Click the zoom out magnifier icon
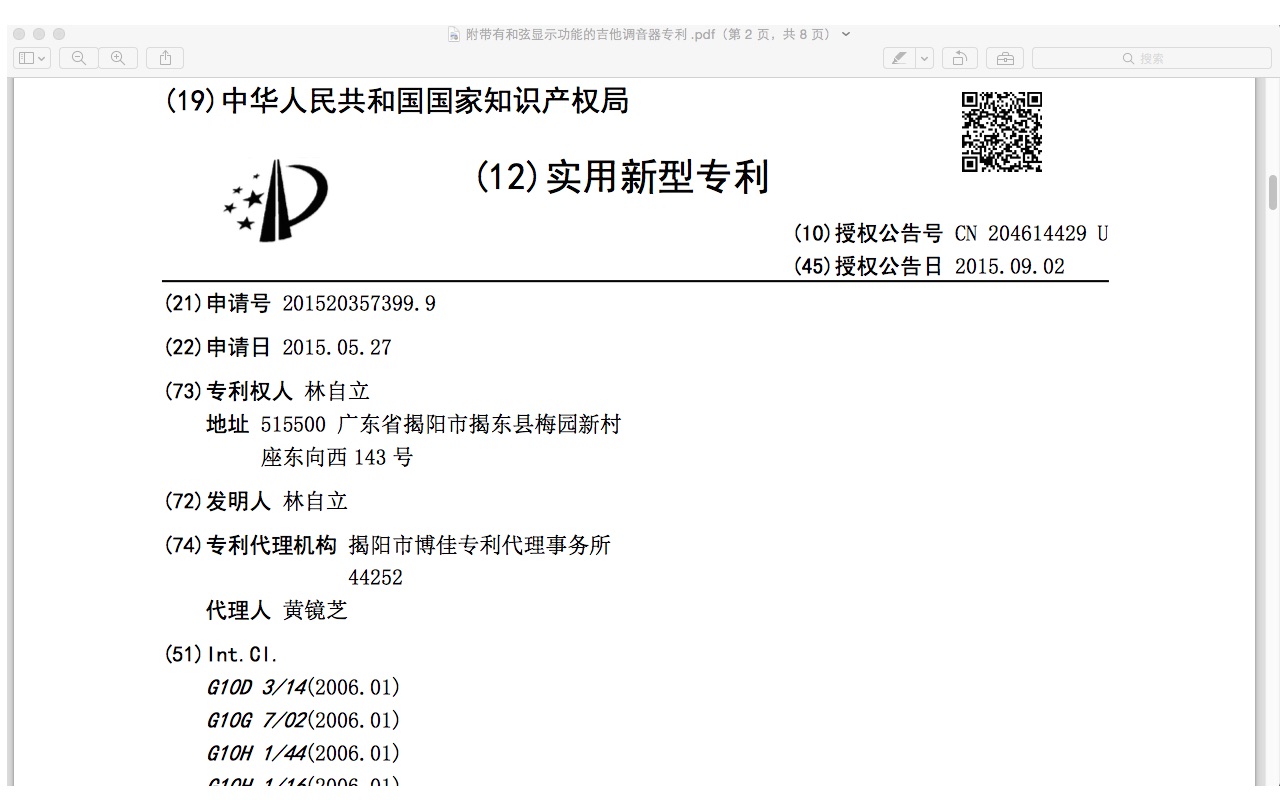The height and width of the screenshot is (800, 1280). [x=79, y=58]
